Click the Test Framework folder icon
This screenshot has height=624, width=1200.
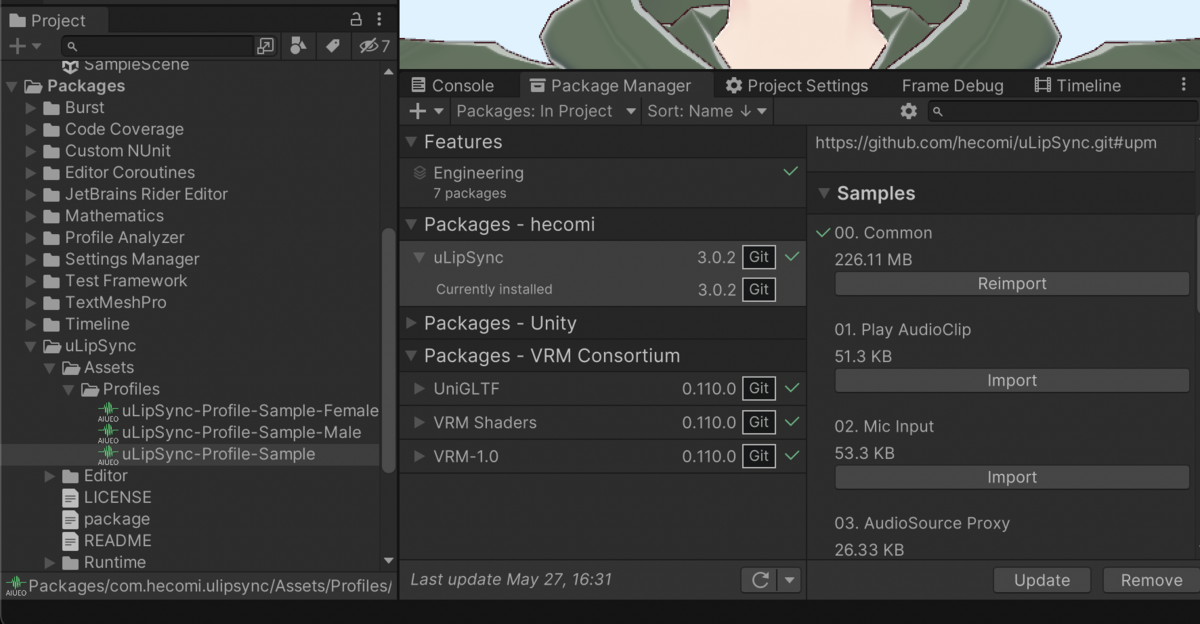[x=52, y=281]
